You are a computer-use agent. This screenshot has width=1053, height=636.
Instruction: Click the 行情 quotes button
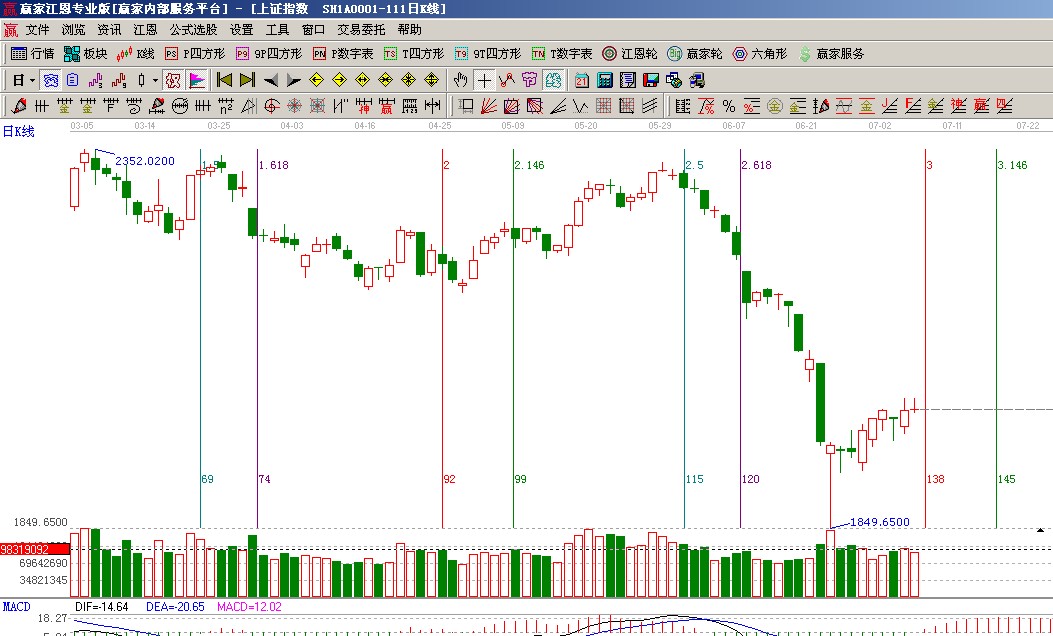[32, 54]
